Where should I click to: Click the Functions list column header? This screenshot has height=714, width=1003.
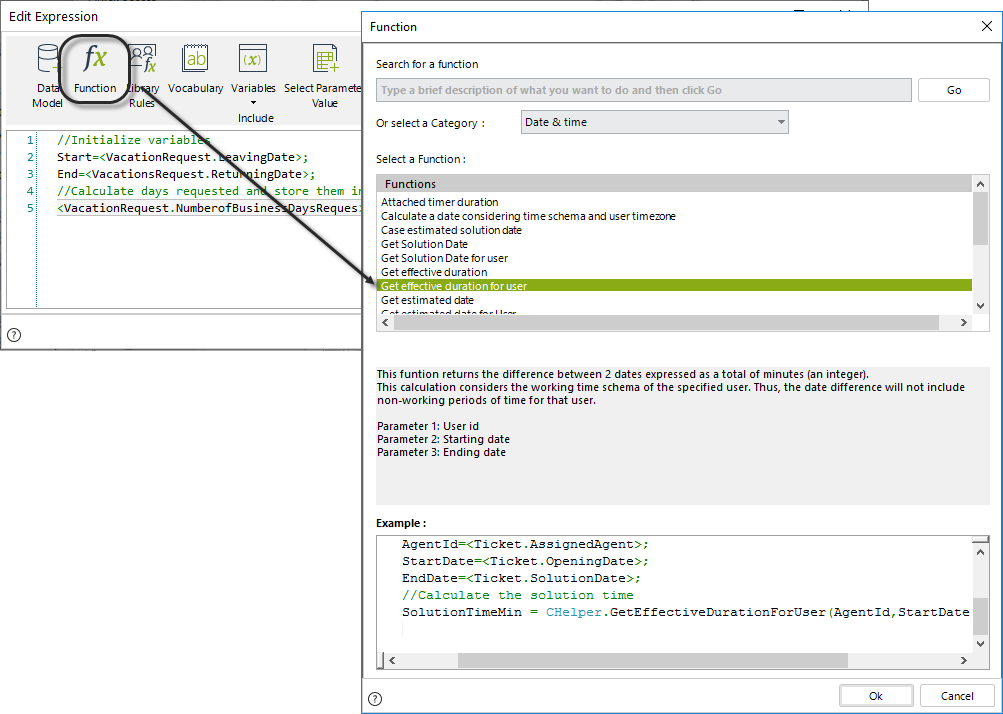[675, 184]
